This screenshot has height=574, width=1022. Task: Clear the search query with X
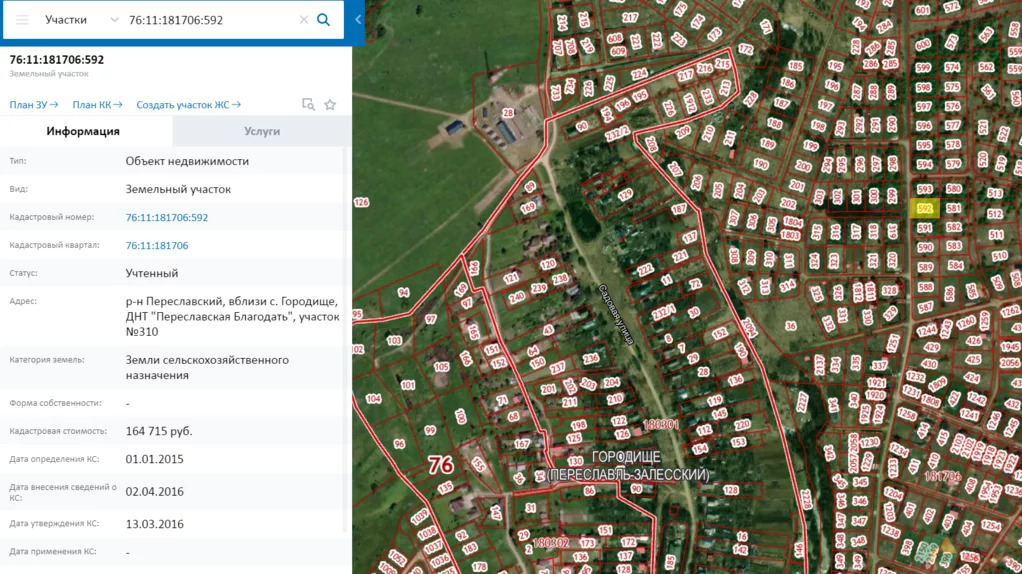[x=304, y=20]
